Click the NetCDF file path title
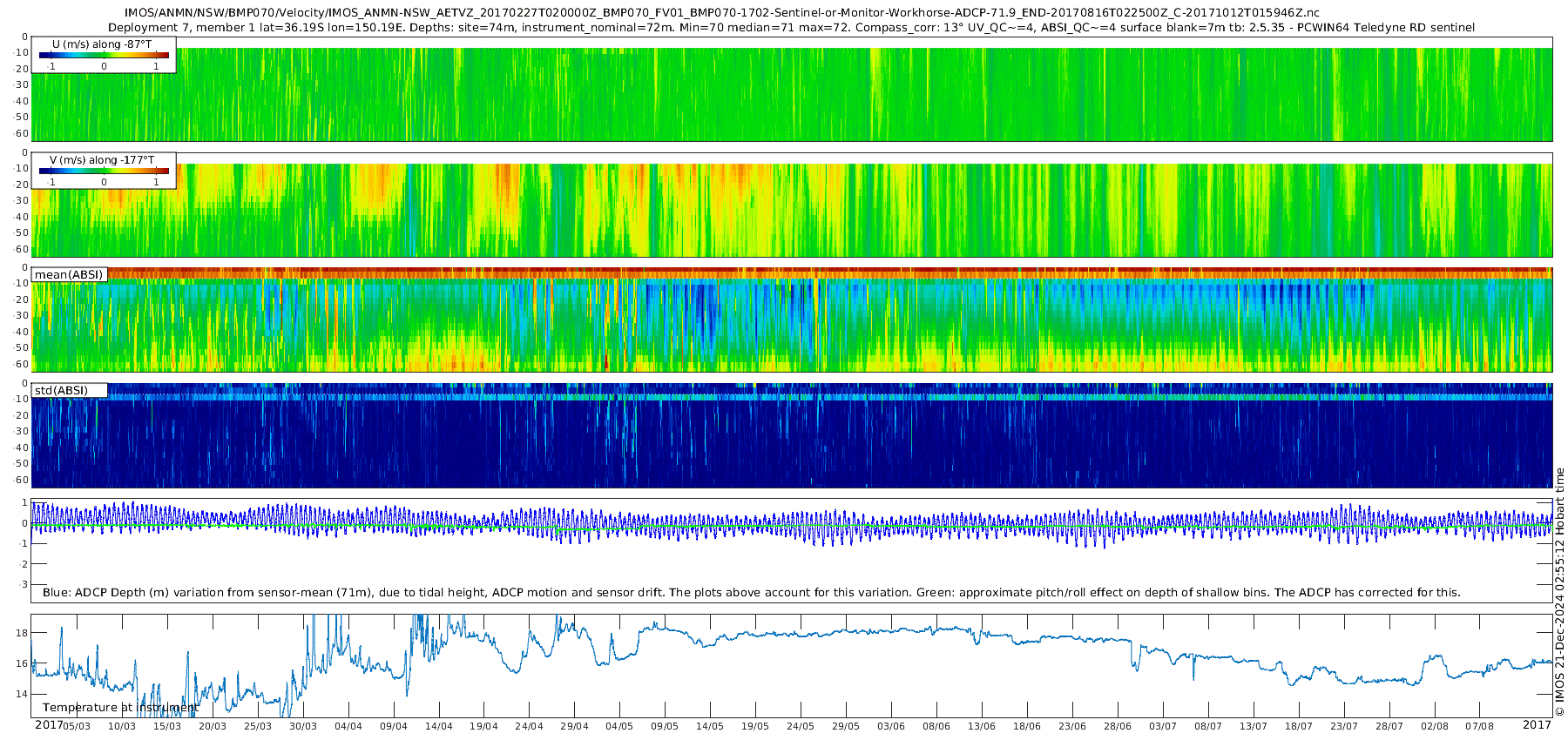This screenshot has width=1568, height=740. 721,13
